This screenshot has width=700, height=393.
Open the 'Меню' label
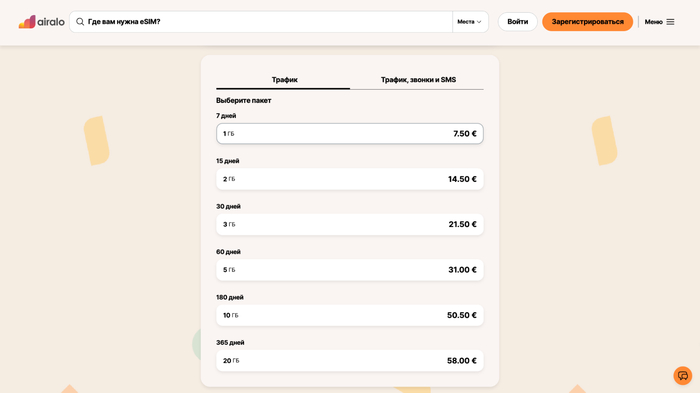(x=654, y=22)
